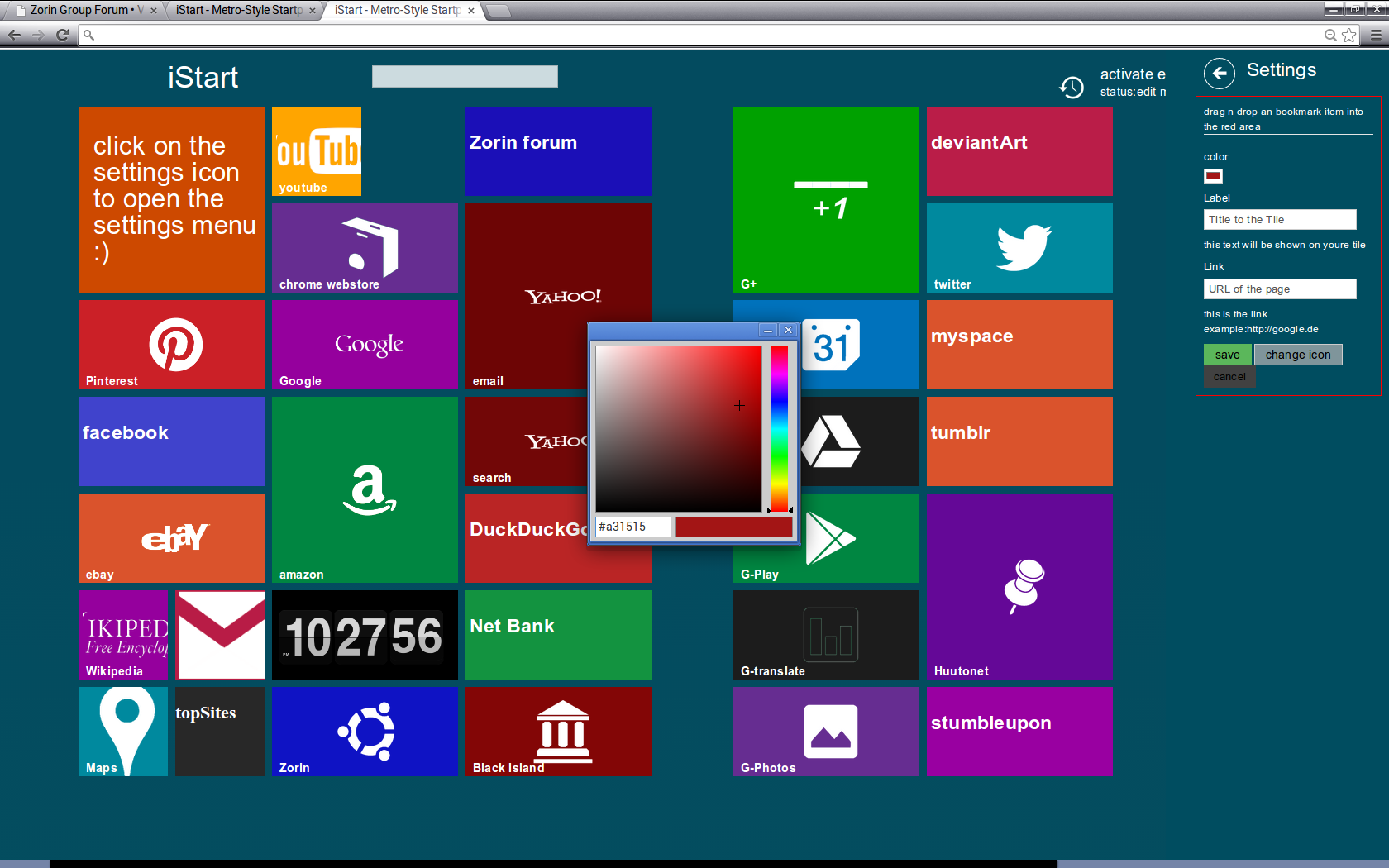Open the G-Photos picture icon

pos(830,732)
